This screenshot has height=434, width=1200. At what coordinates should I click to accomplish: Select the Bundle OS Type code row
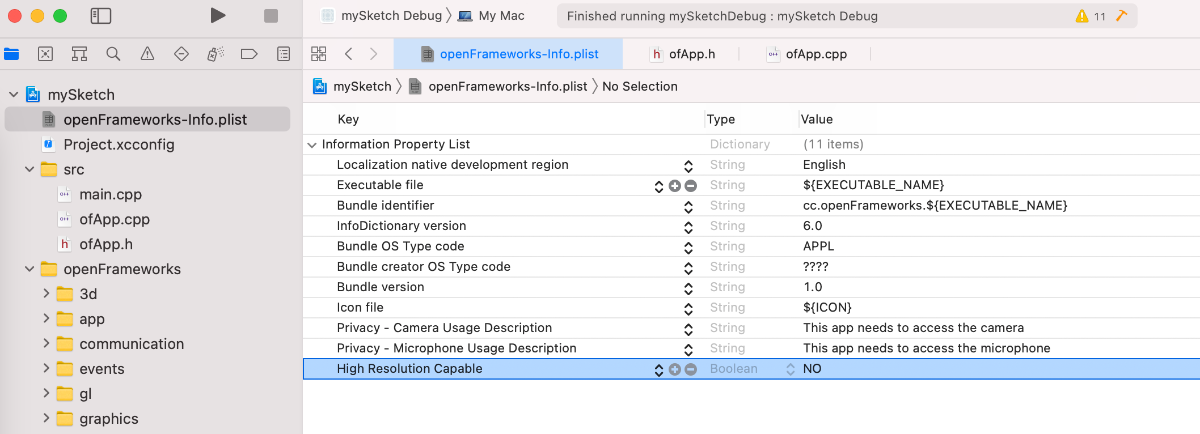751,246
